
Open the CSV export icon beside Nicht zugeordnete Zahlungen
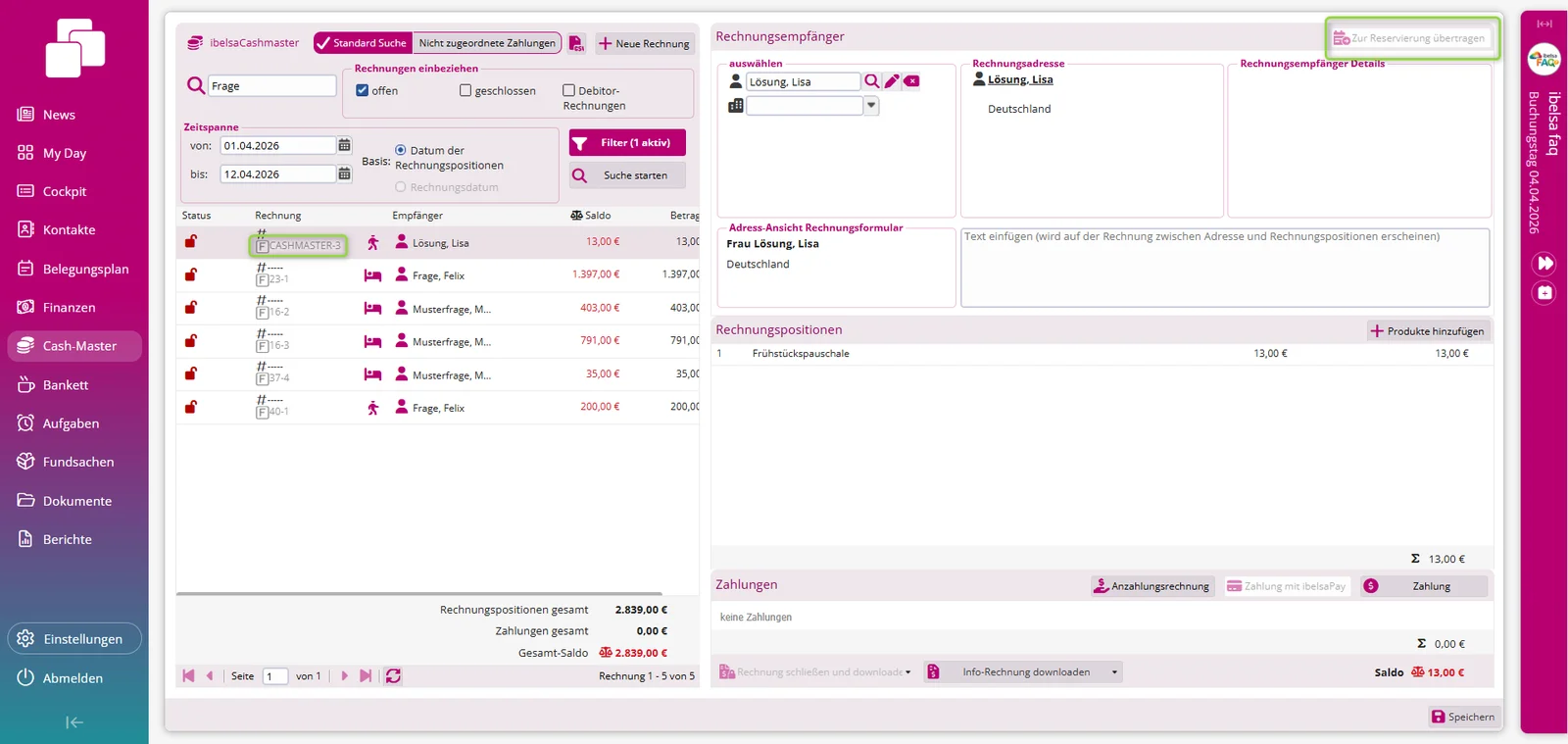pos(576,43)
